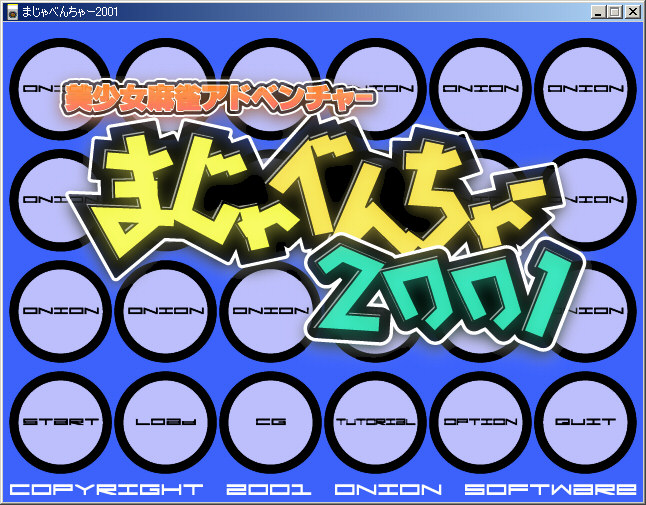Click the window title bar app icon

13,12
